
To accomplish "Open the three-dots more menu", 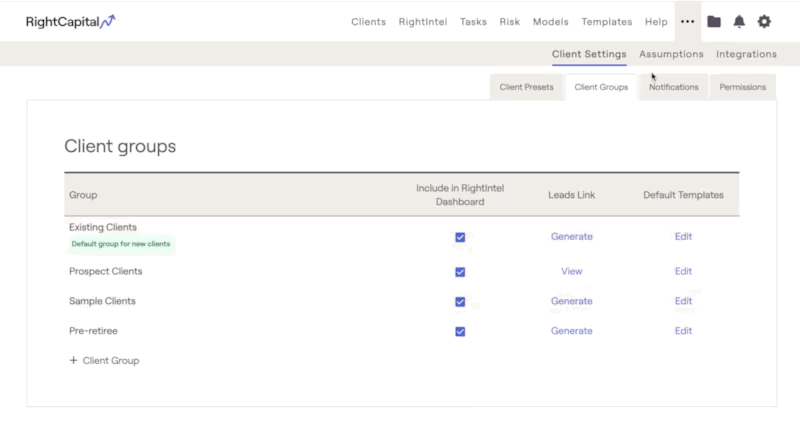I will pyautogui.click(x=687, y=21).
